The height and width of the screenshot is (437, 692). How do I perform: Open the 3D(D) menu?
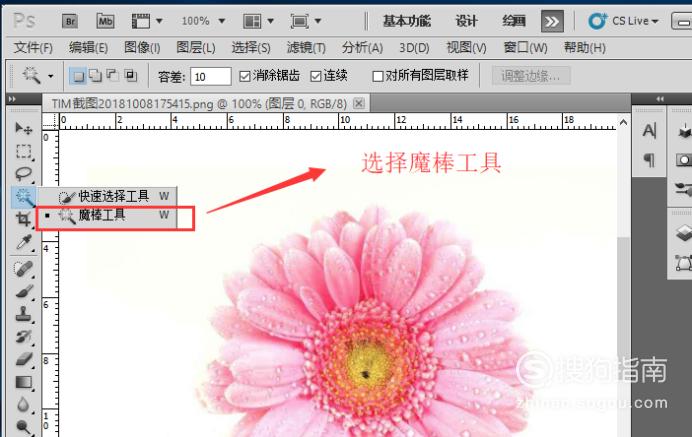tap(414, 47)
